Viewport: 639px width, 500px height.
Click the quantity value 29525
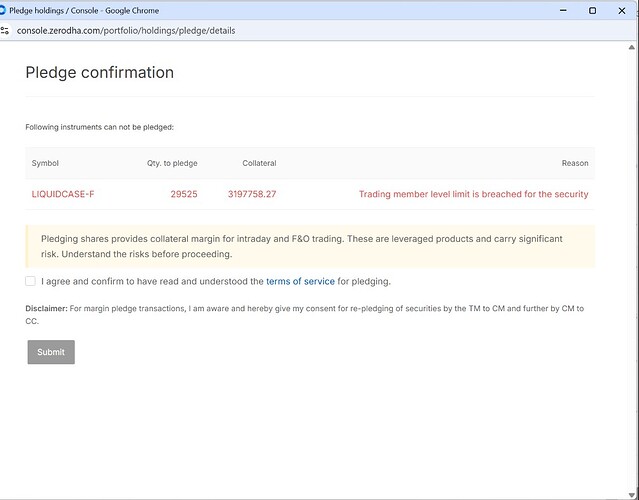pyautogui.click(x=184, y=194)
